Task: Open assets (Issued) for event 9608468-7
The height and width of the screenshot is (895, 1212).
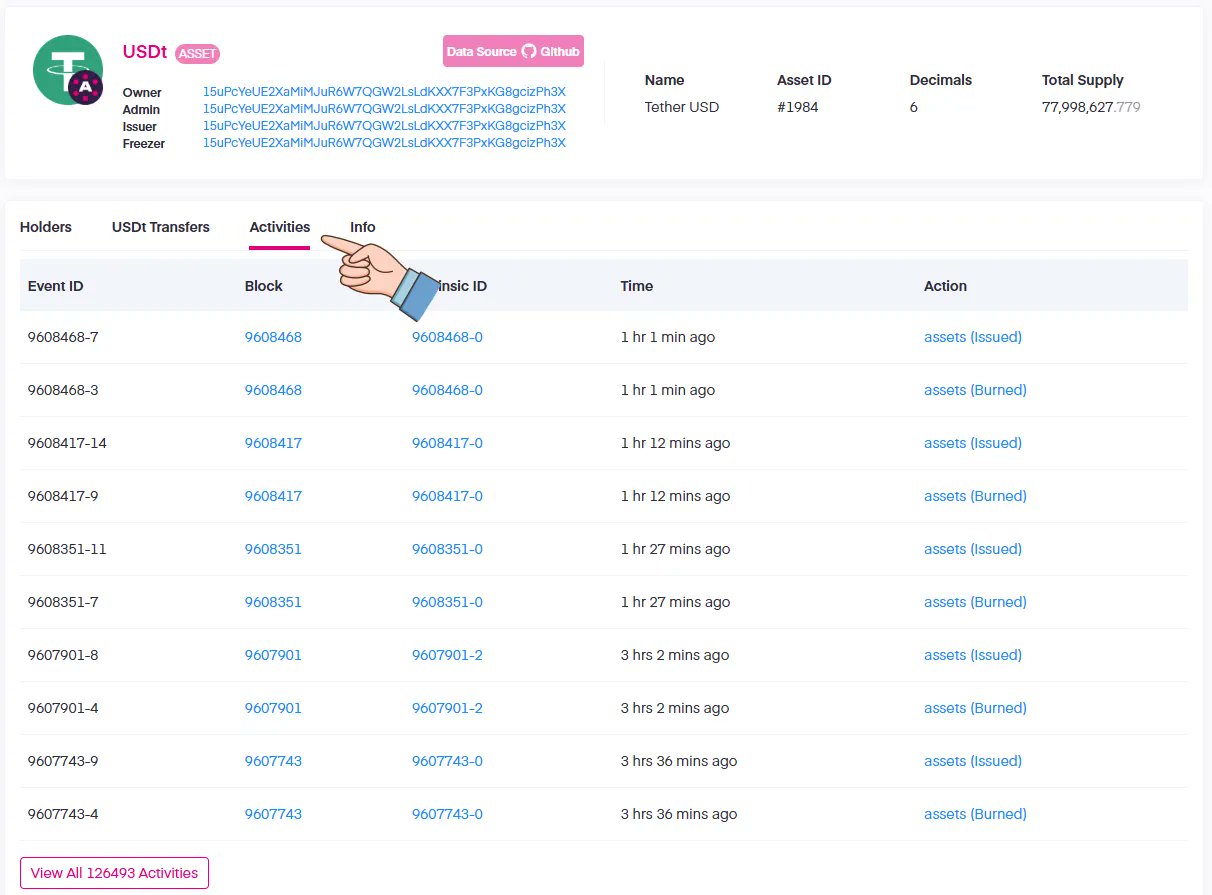Action: [973, 337]
